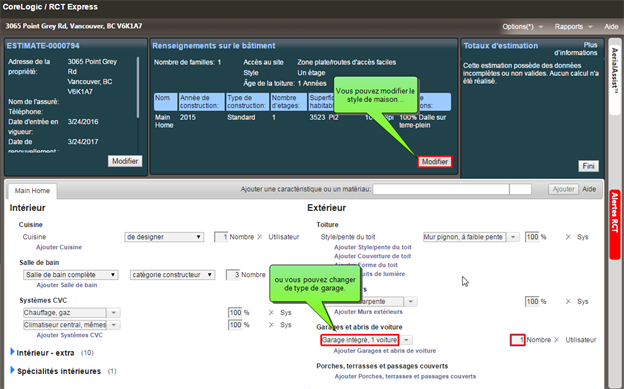Click the Nom column header
Screen dimensions: 624x389
(166, 102)
